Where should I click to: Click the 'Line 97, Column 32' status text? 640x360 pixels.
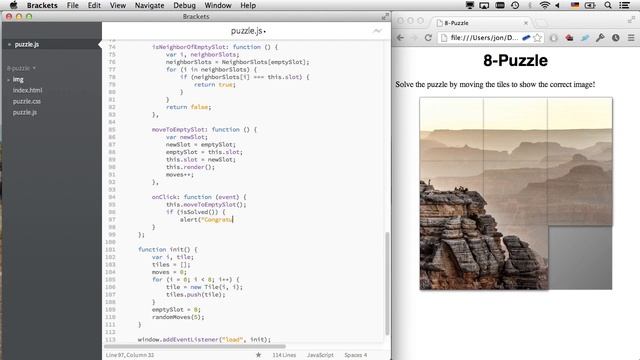130,355
